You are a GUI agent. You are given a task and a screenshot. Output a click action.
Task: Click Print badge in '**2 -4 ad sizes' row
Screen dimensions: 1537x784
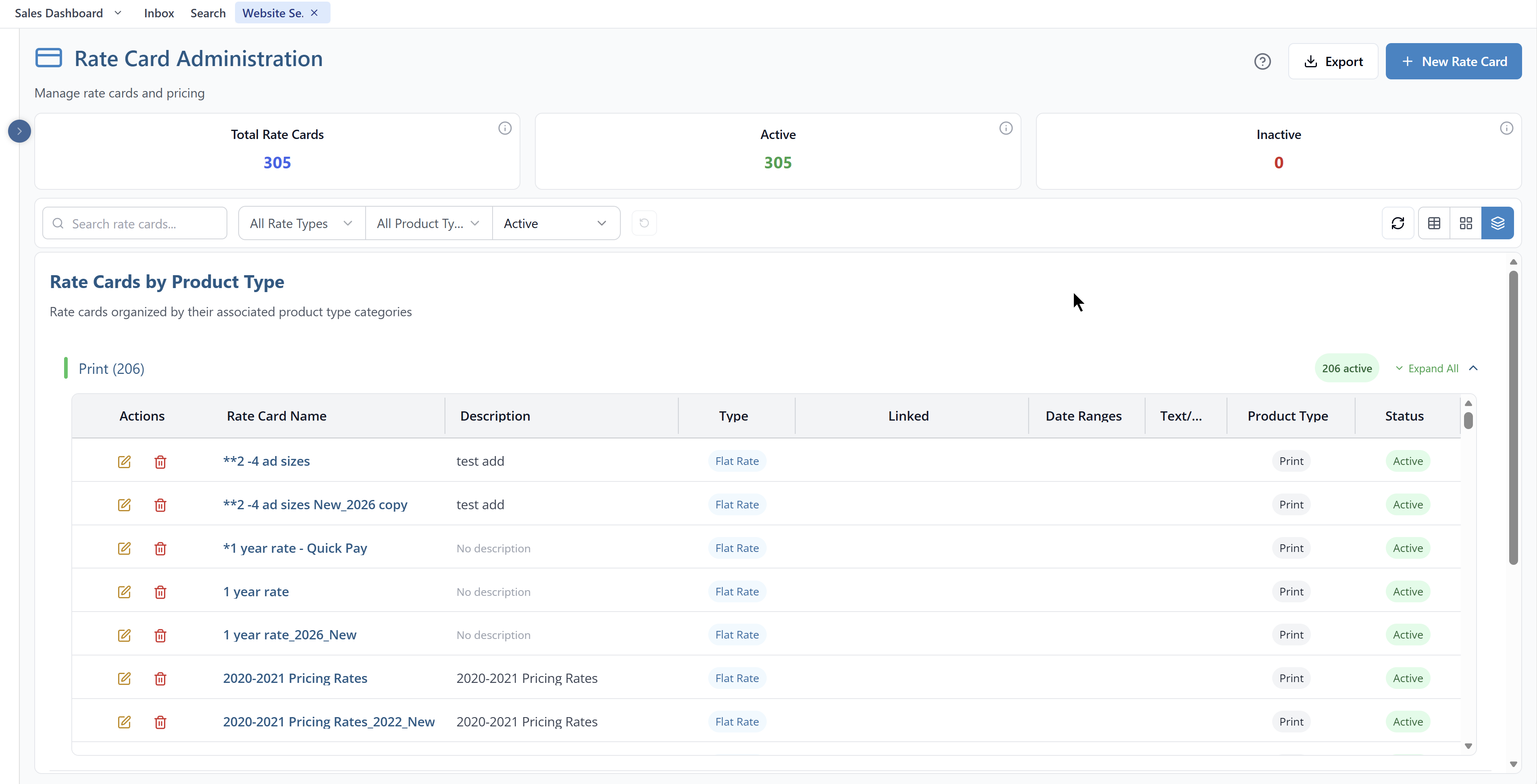click(x=1291, y=461)
